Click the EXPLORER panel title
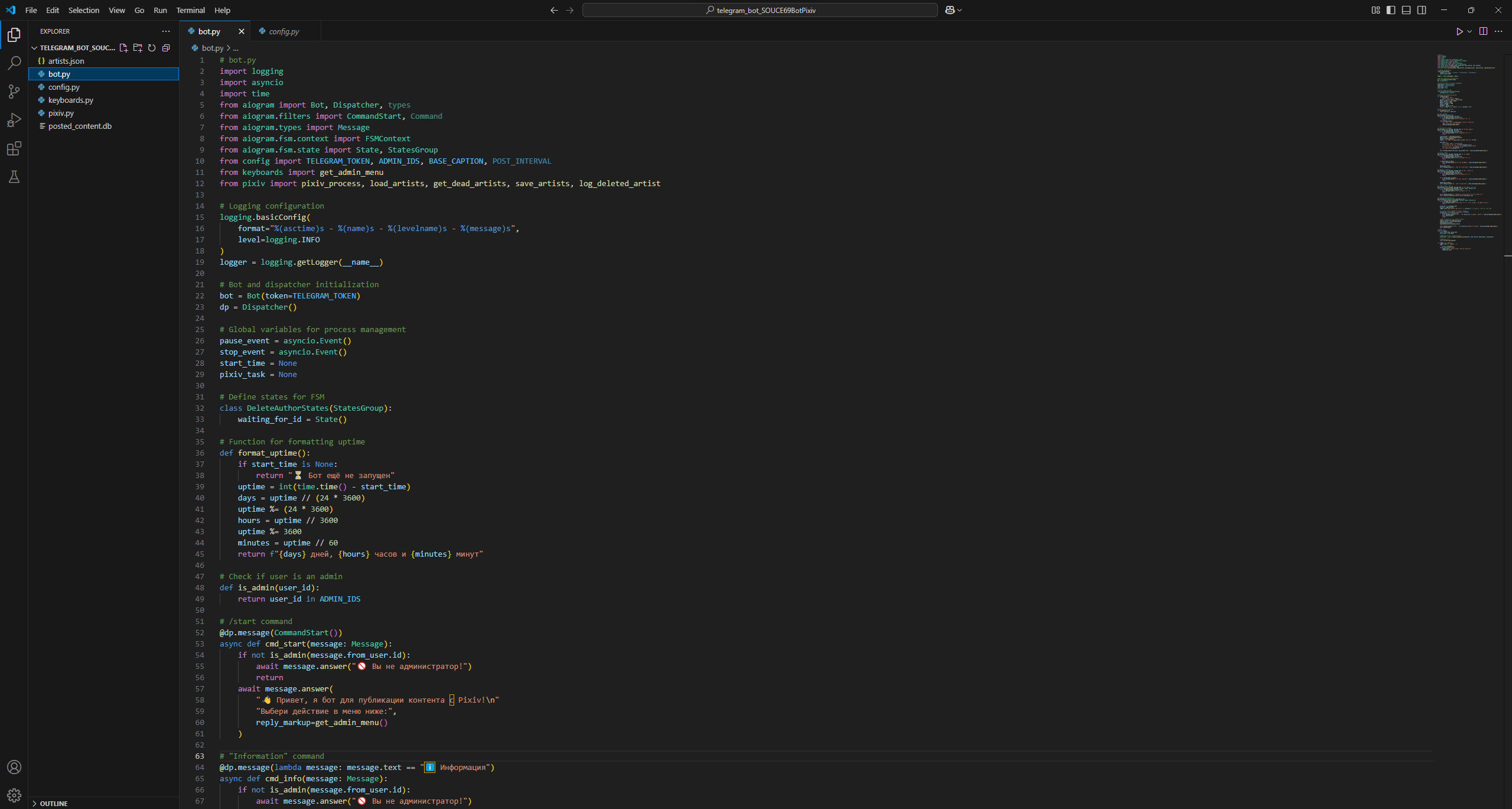This screenshot has height=809, width=1512. click(55, 31)
